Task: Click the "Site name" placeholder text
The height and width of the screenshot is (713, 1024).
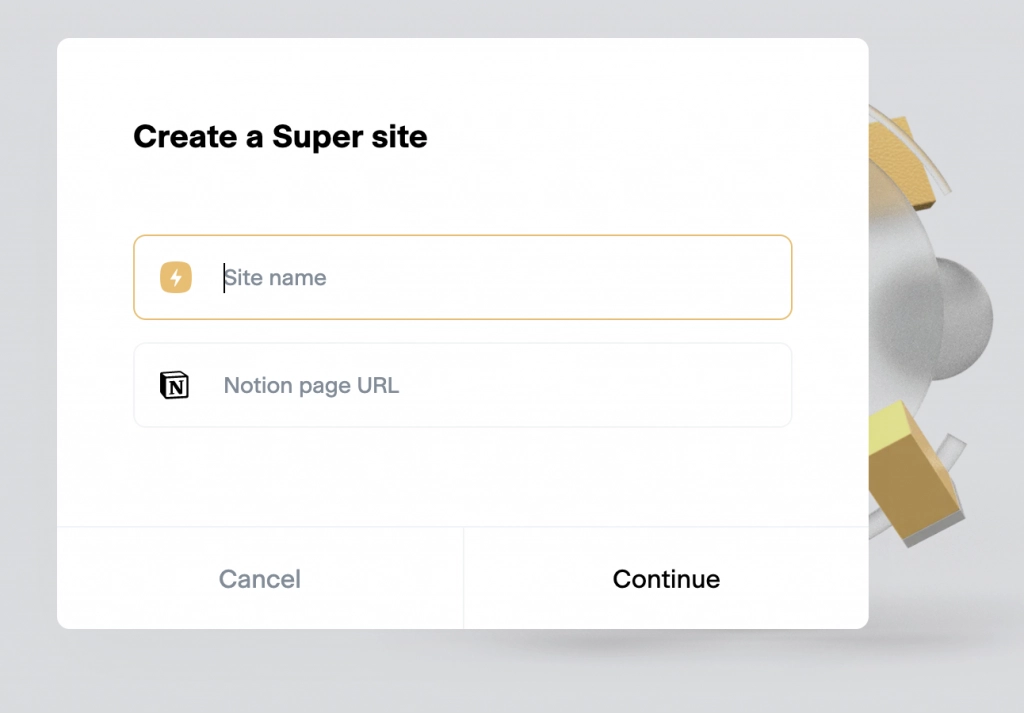Action: tap(275, 277)
